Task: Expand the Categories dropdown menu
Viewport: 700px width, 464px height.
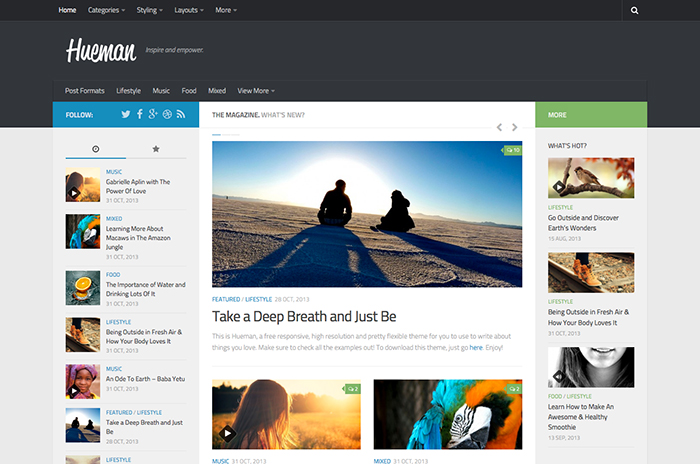Action: 106,10
